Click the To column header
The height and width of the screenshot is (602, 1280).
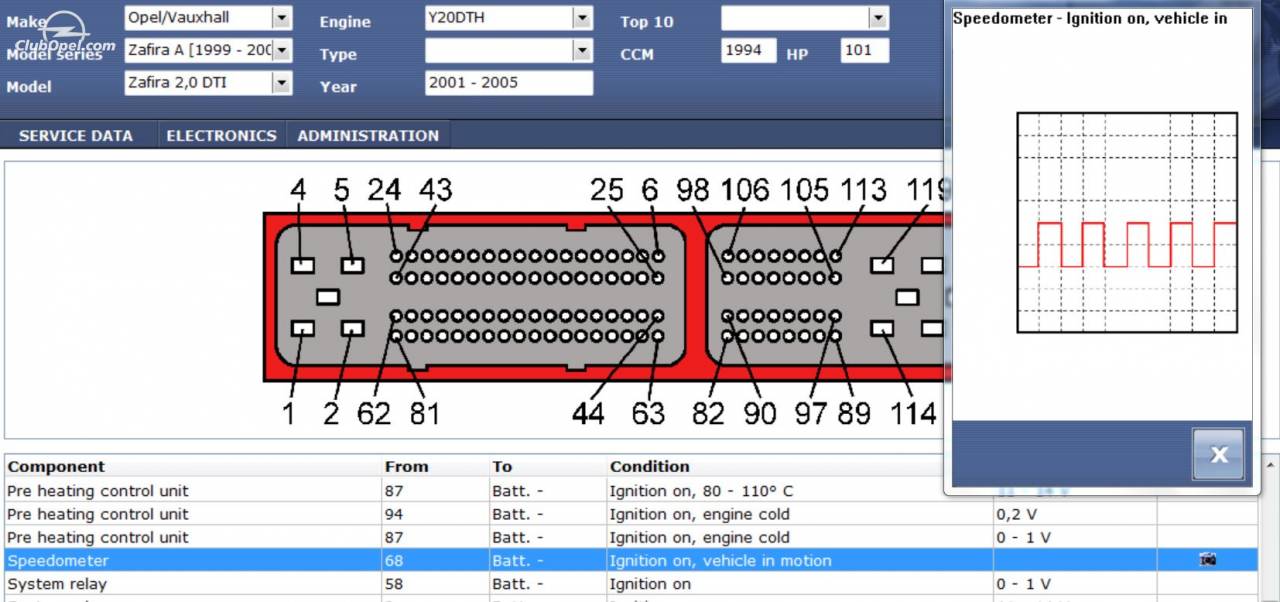pyautogui.click(x=502, y=466)
